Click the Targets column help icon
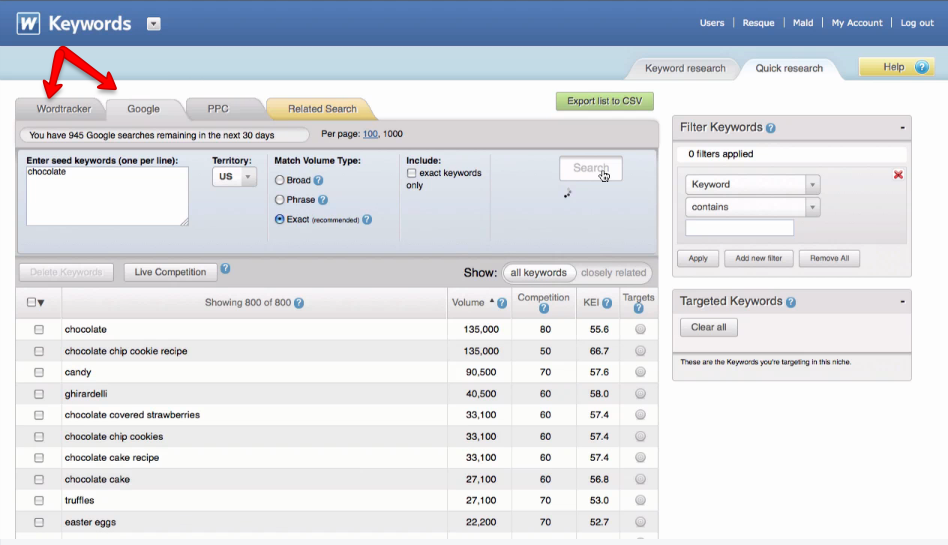Image resolution: width=948 pixels, height=545 pixels. point(638,308)
